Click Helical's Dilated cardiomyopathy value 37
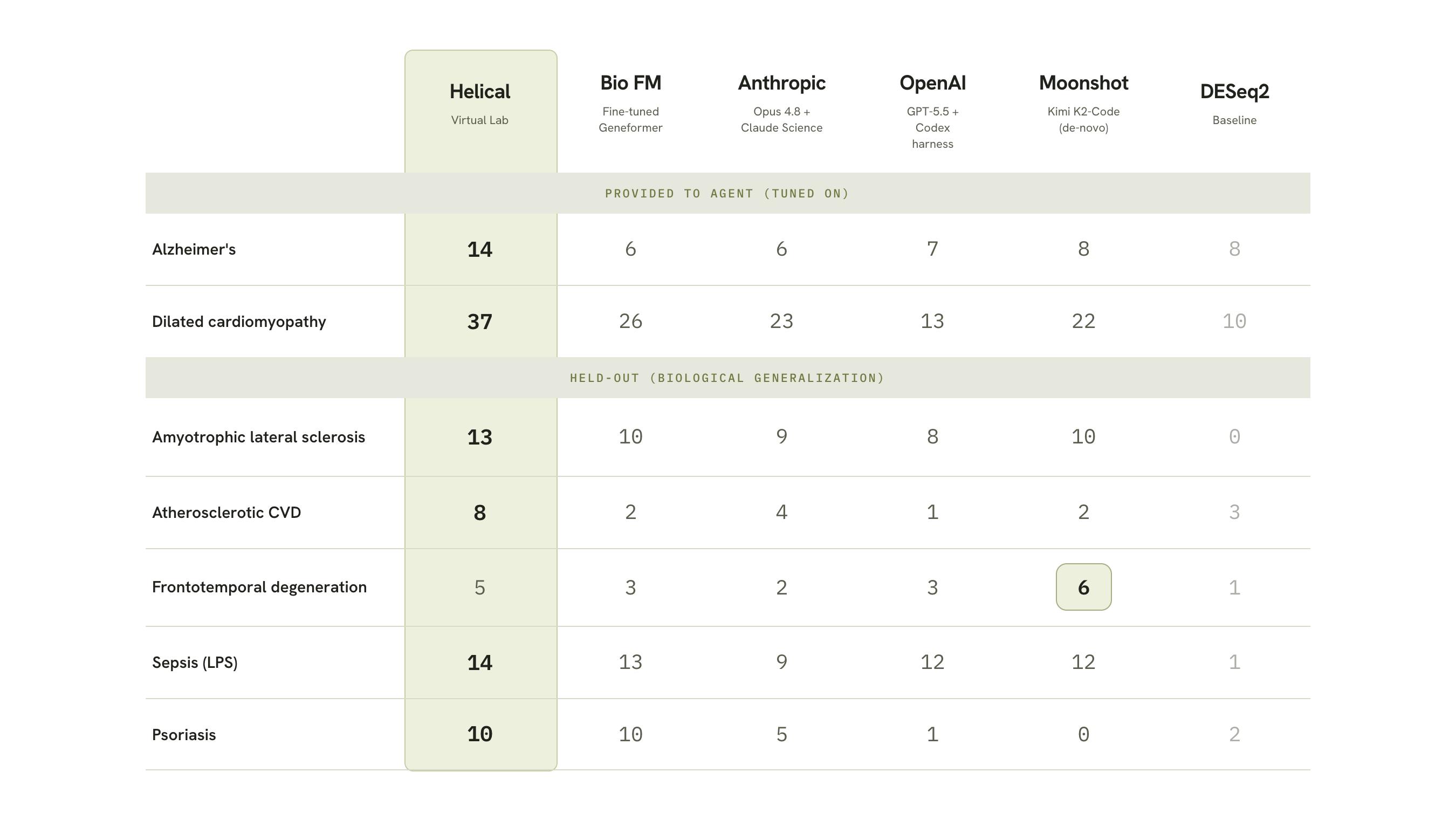Screen dimensions: 1456x820 pyautogui.click(x=480, y=322)
